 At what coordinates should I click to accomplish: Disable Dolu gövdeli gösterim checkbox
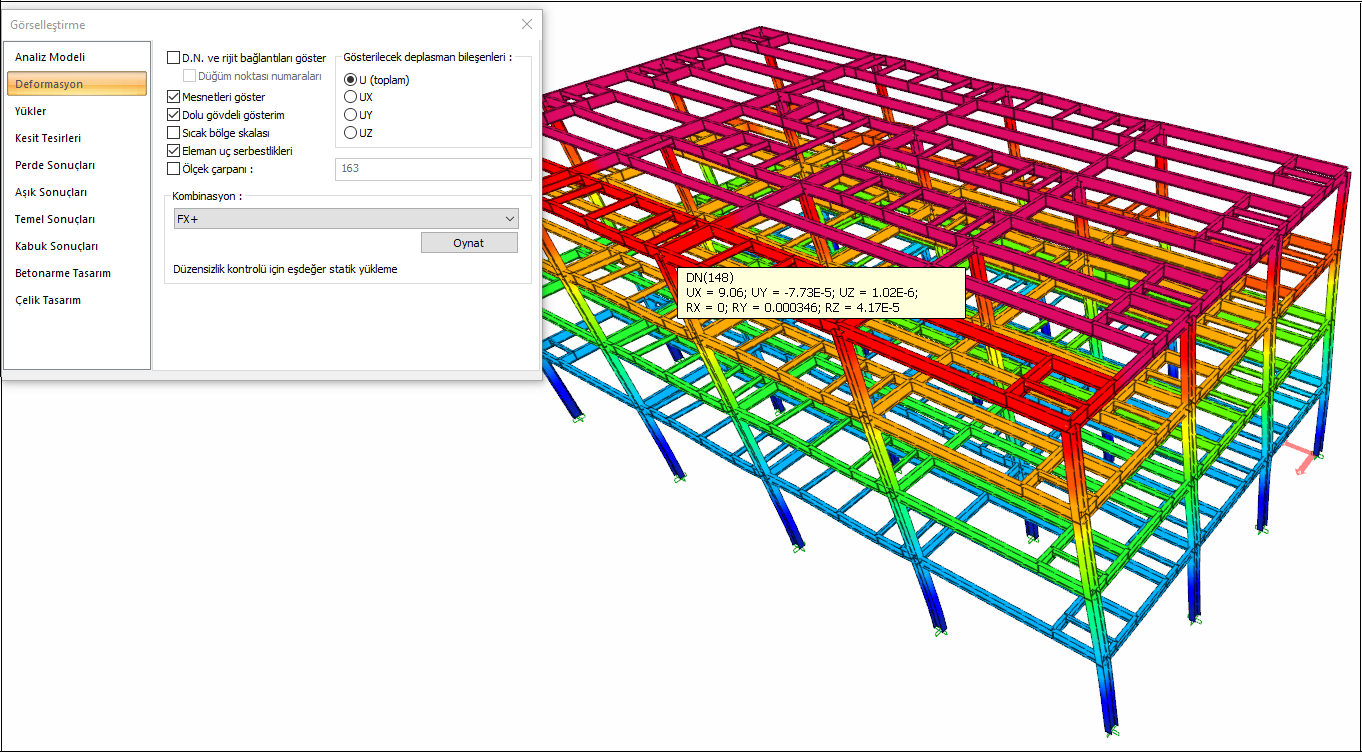click(174, 115)
